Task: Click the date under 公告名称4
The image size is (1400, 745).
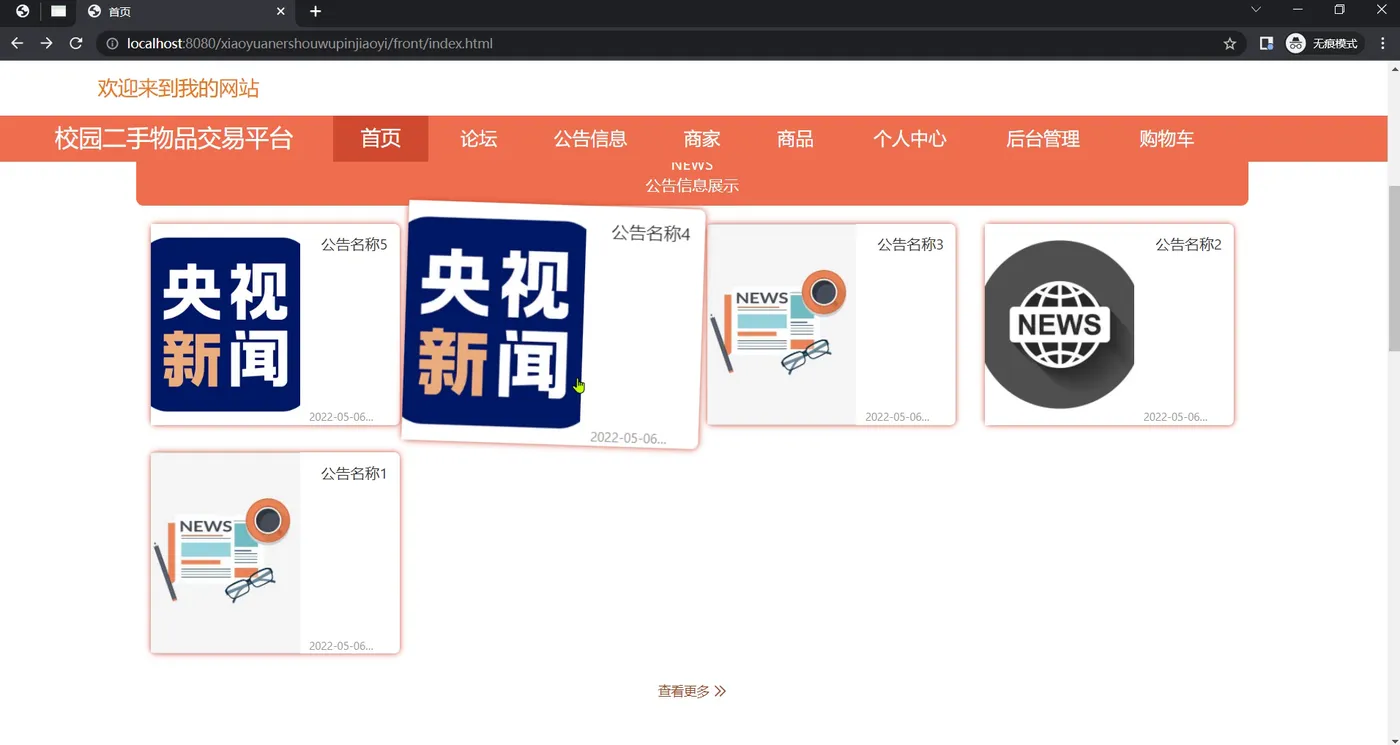Action: 628,438
